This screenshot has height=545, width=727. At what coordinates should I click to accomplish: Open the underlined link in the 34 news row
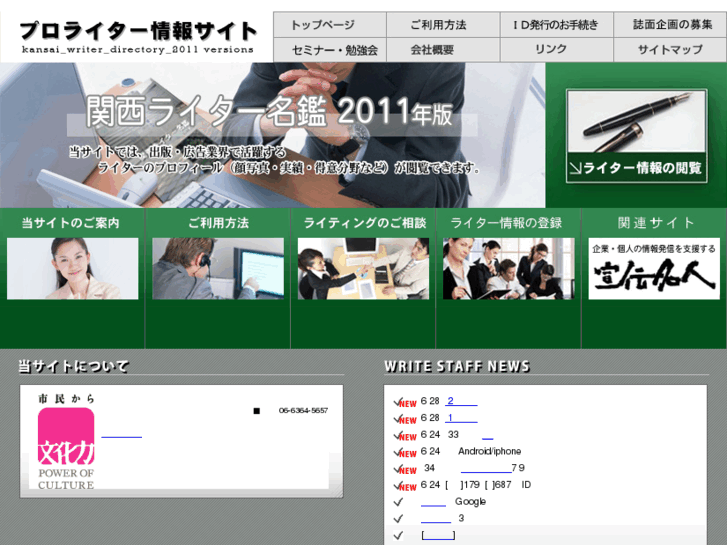(486, 468)
